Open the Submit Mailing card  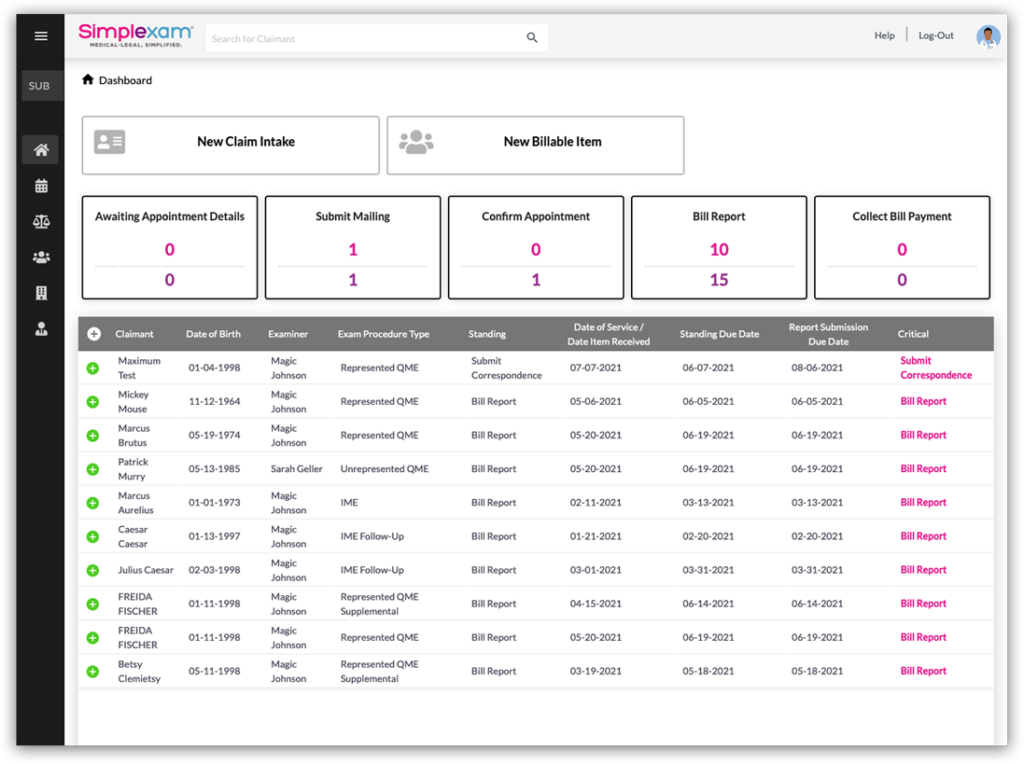[x=353, y=247]
